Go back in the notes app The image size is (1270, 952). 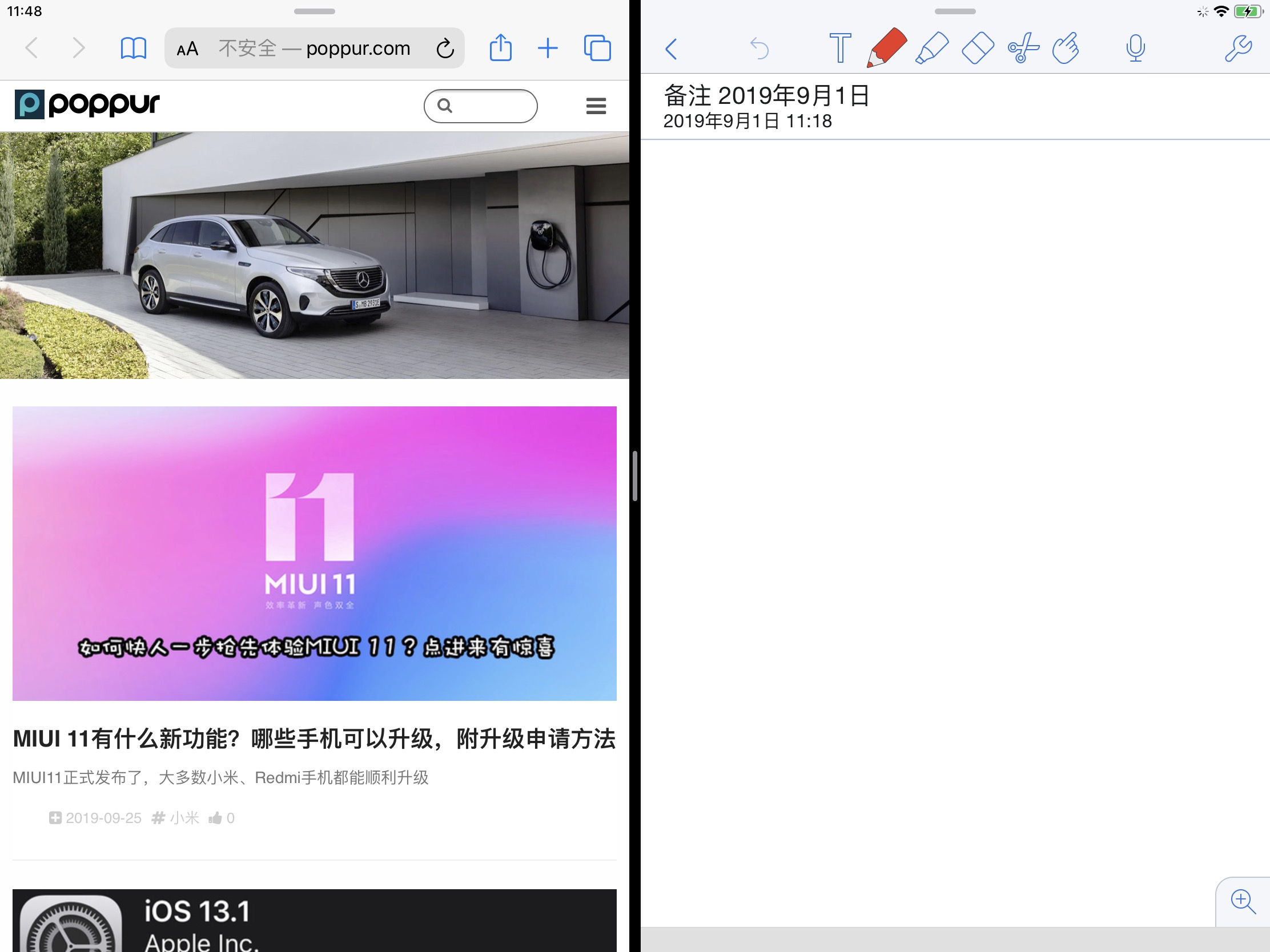[x=671, y=49]
